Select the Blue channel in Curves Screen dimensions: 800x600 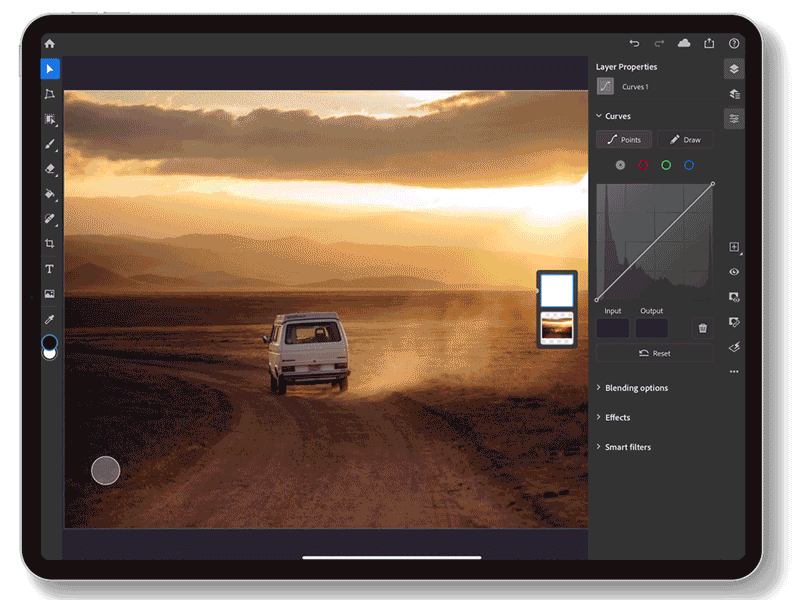coord(688,165)
